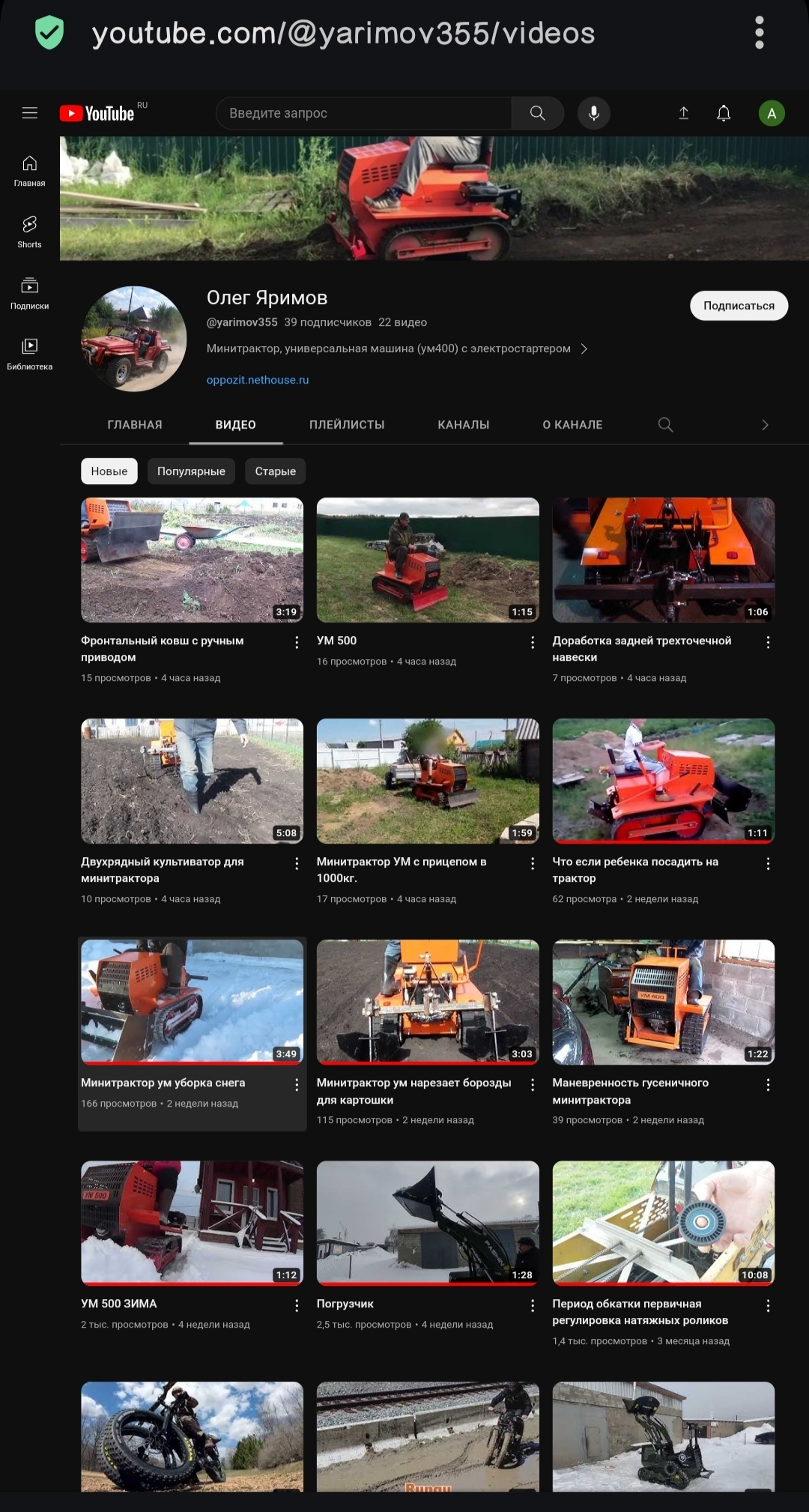Open options for Маневренность гусеничного video
Image resolution: width=809 pixels, height=1512 pixels.
768,1084
